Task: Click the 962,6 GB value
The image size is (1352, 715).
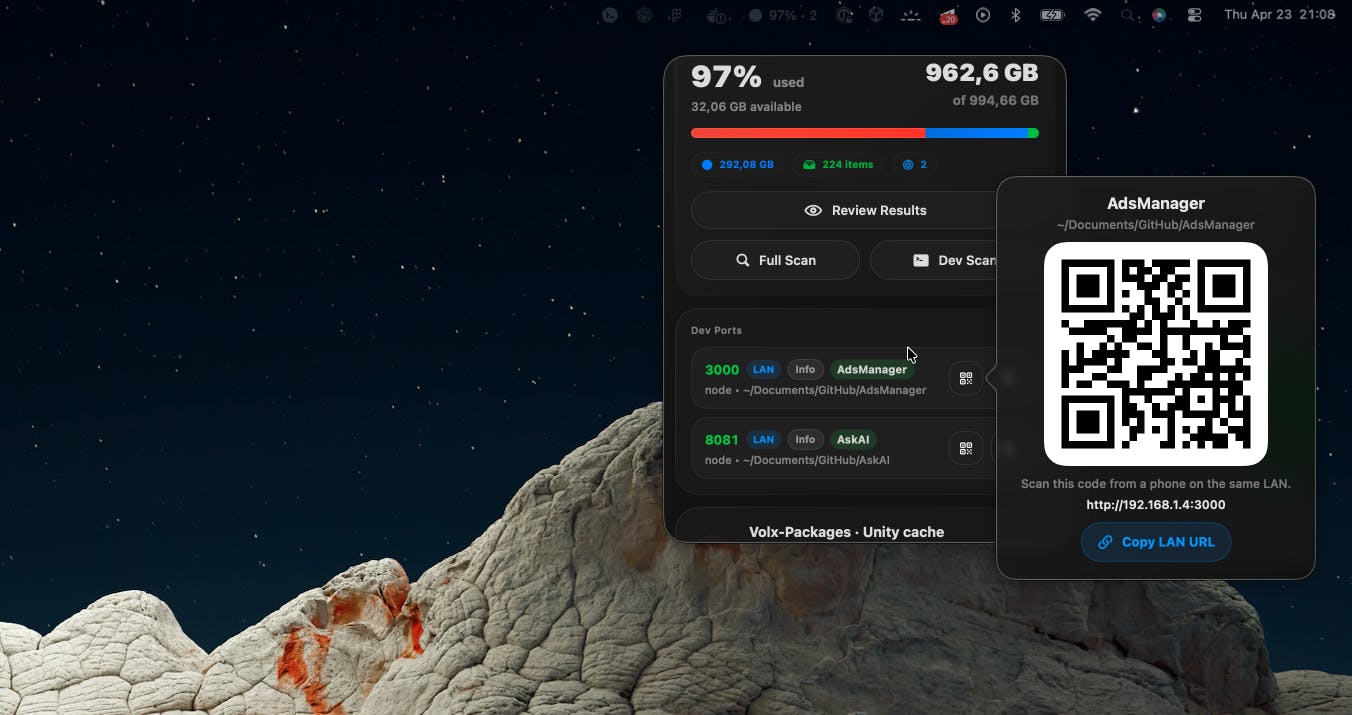Action: point(982,73)
